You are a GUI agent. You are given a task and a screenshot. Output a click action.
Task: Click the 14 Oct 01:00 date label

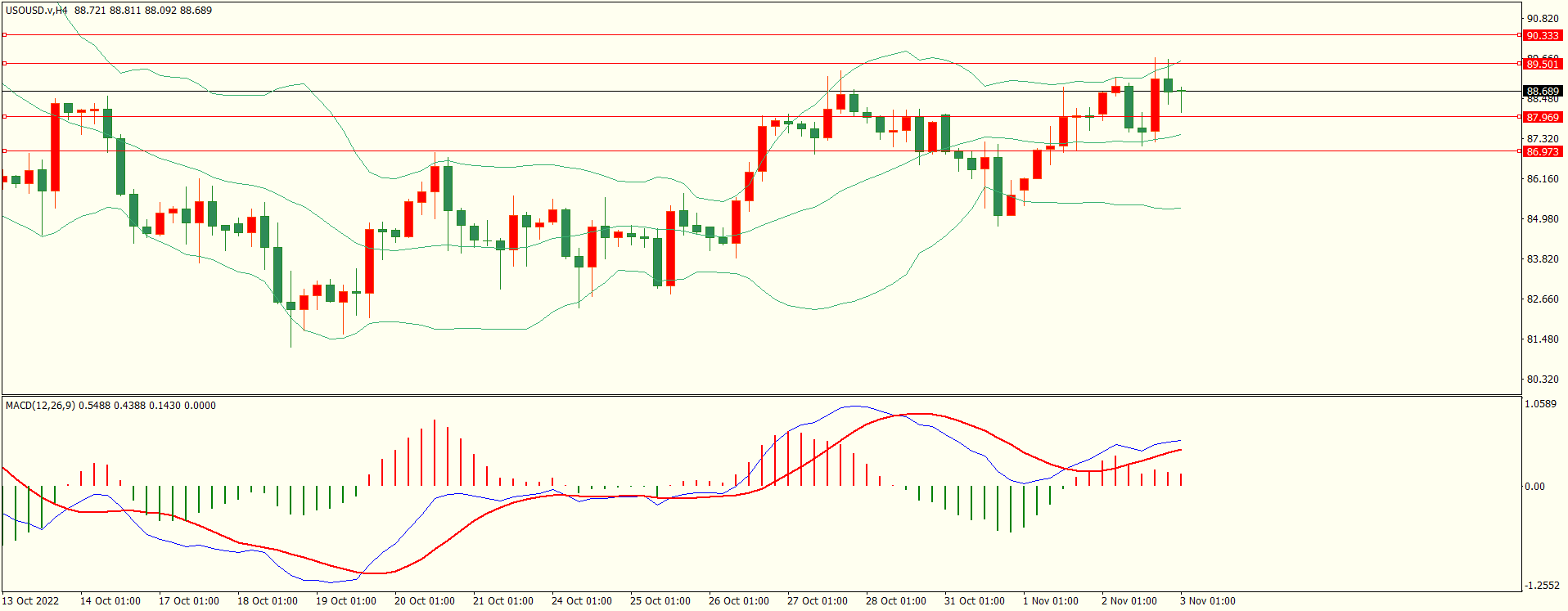[x=110, y=601]
